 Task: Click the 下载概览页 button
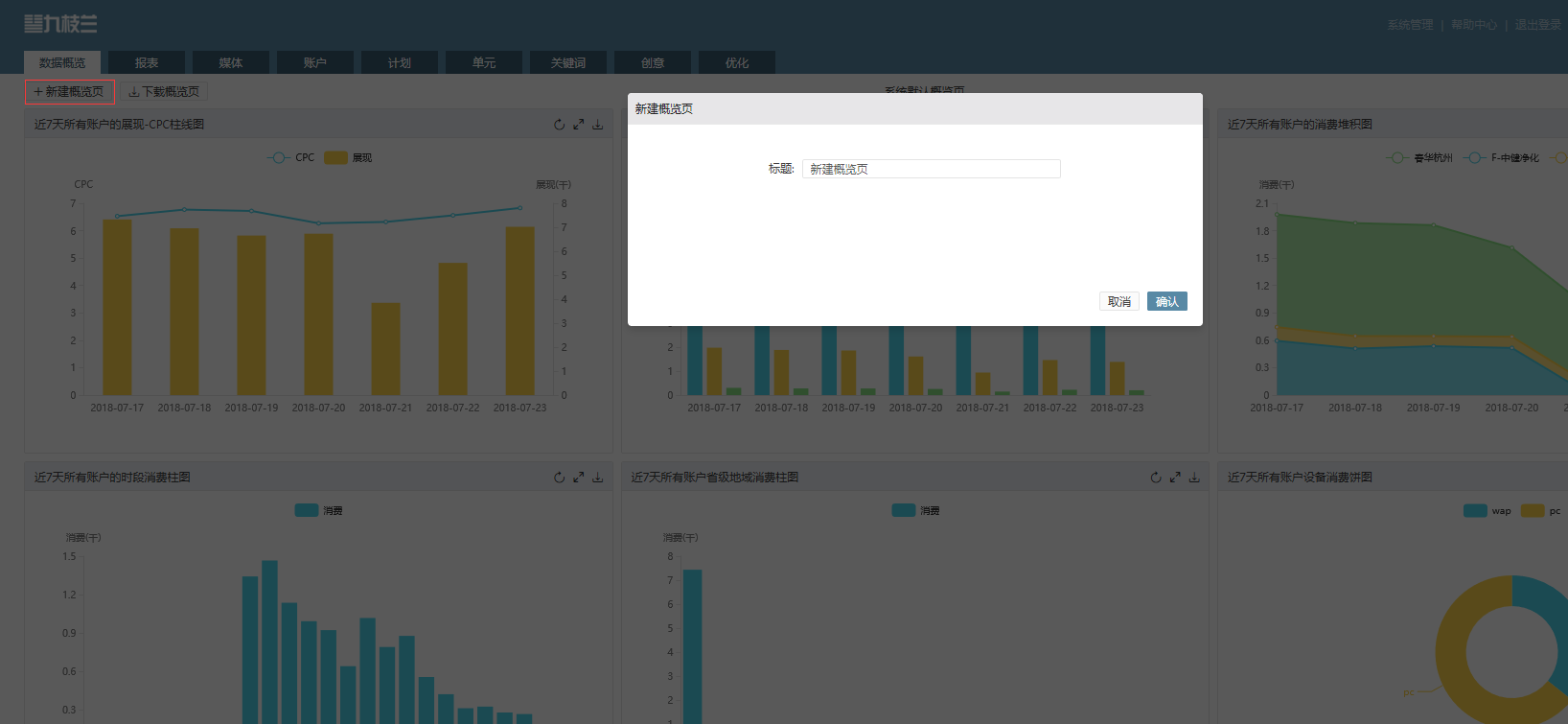click(x=164, y=92)
